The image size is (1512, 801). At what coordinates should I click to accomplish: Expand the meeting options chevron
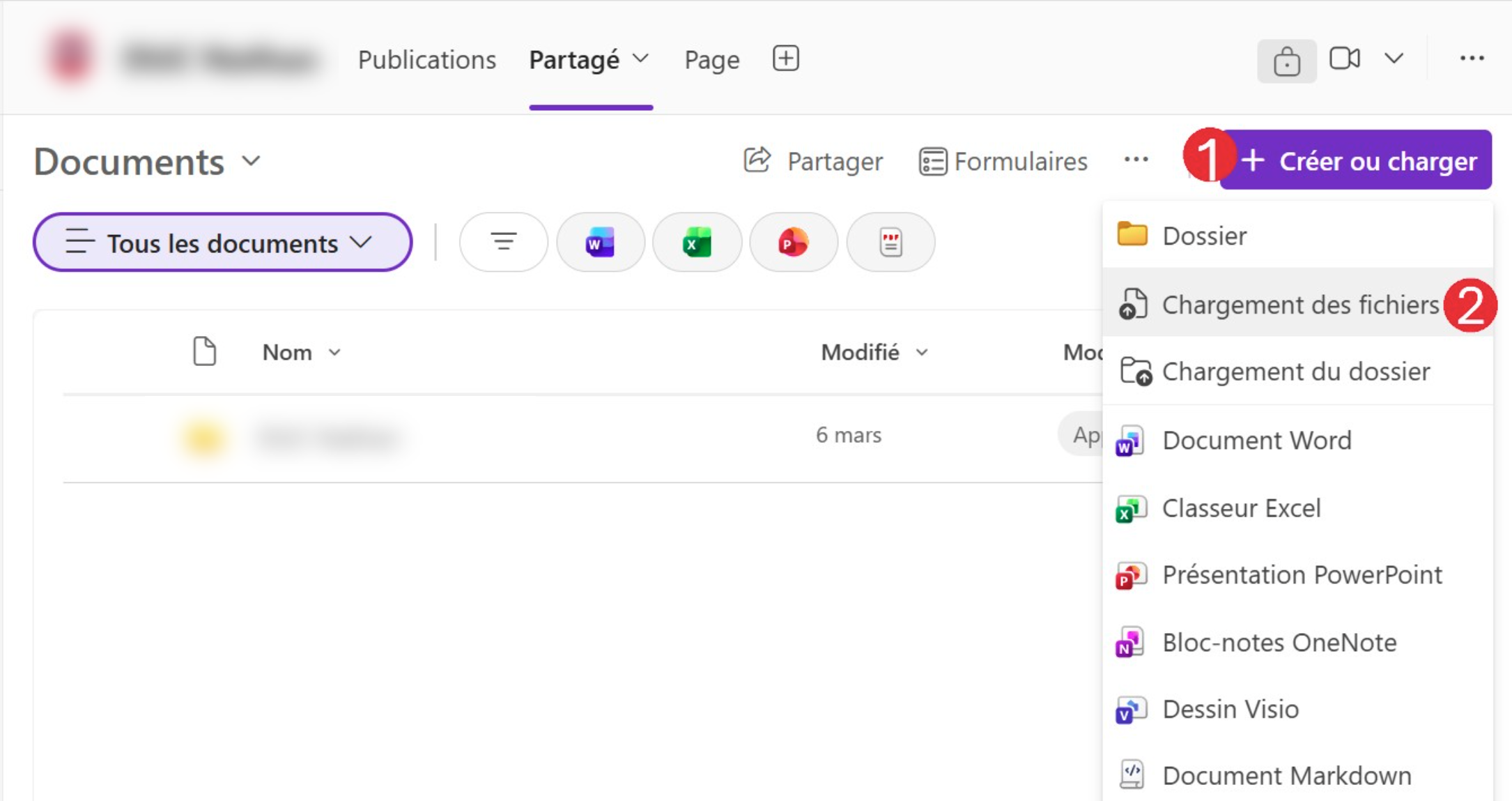point(1394,59)
